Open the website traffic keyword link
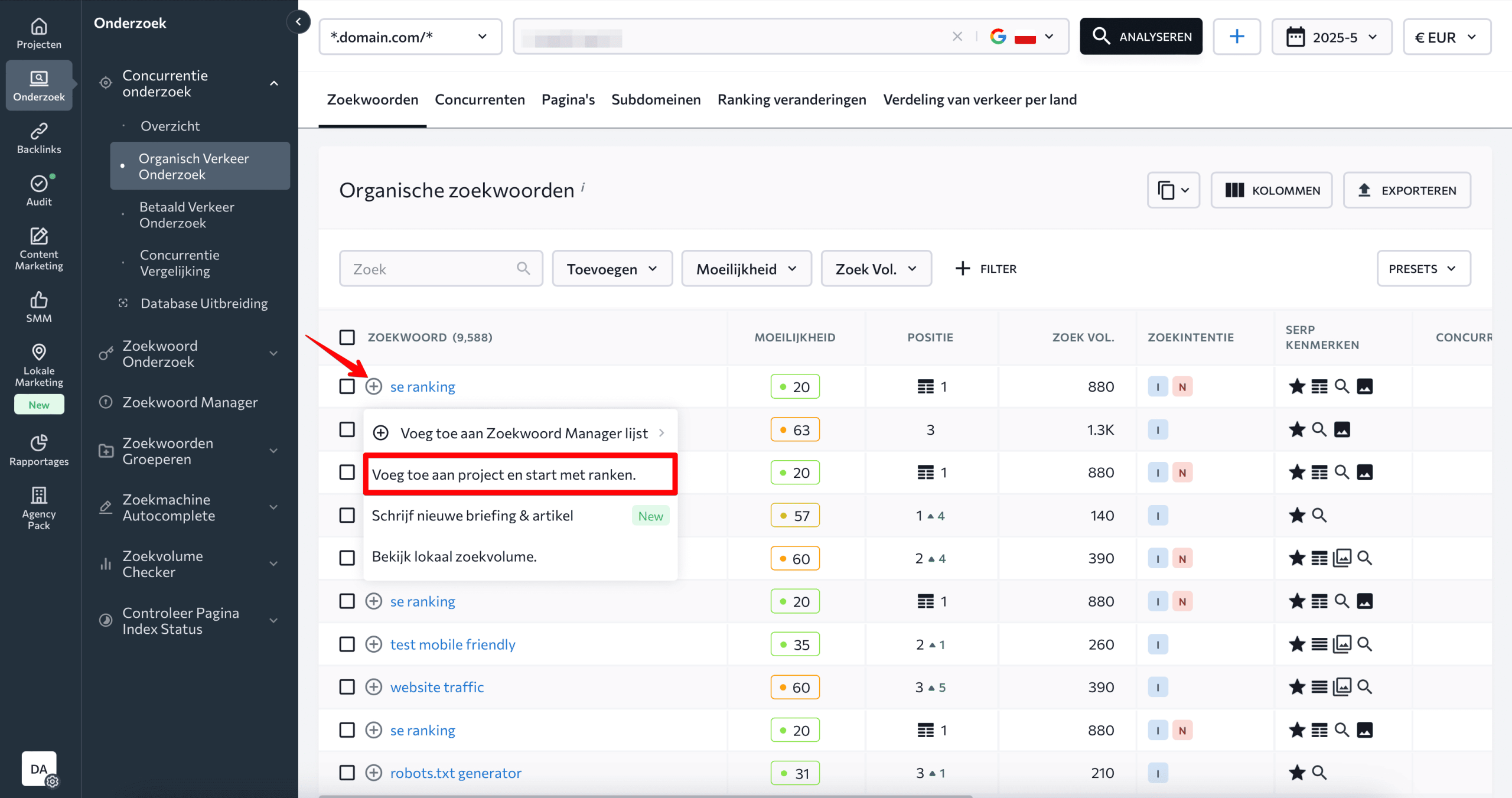 click(x=437, y=687)
